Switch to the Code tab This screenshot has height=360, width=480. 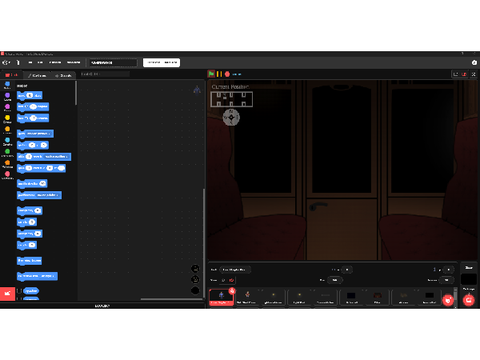click(12, 75)
